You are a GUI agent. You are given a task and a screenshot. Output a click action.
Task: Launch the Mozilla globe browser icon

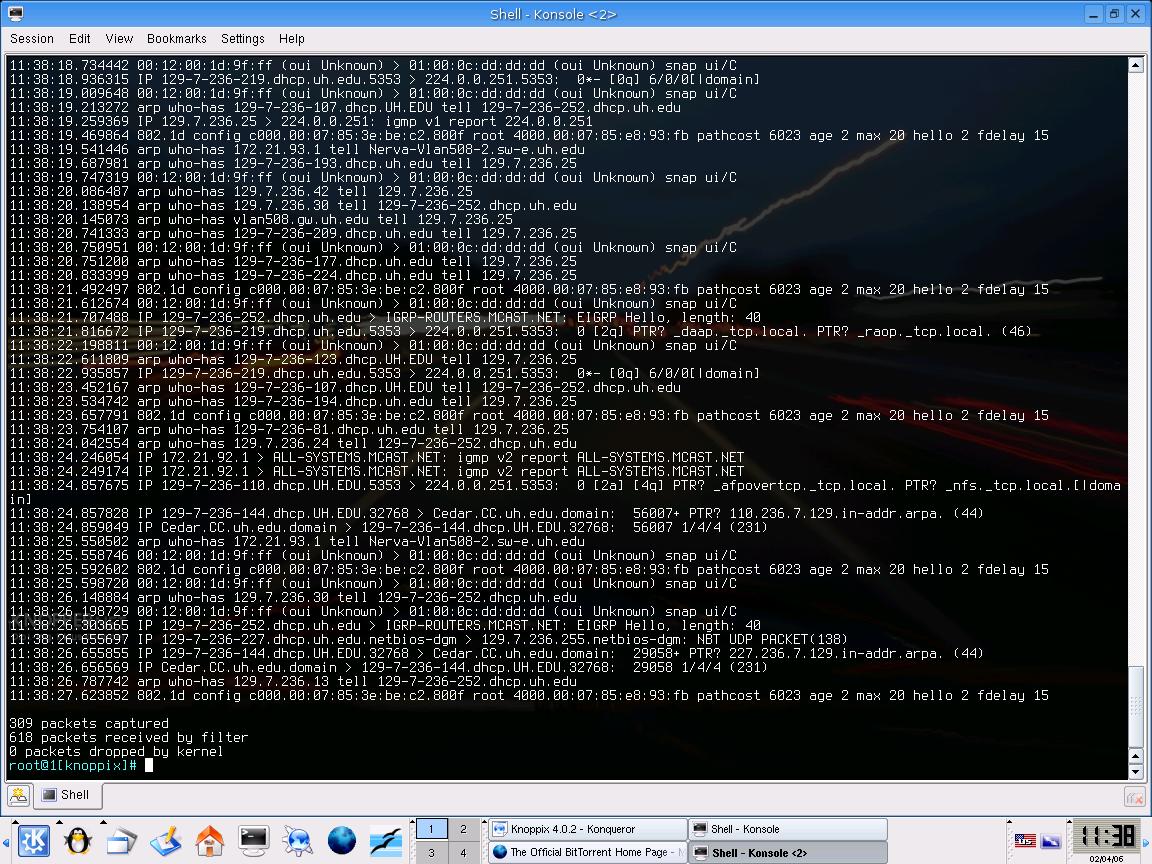(x=342, y=840)
